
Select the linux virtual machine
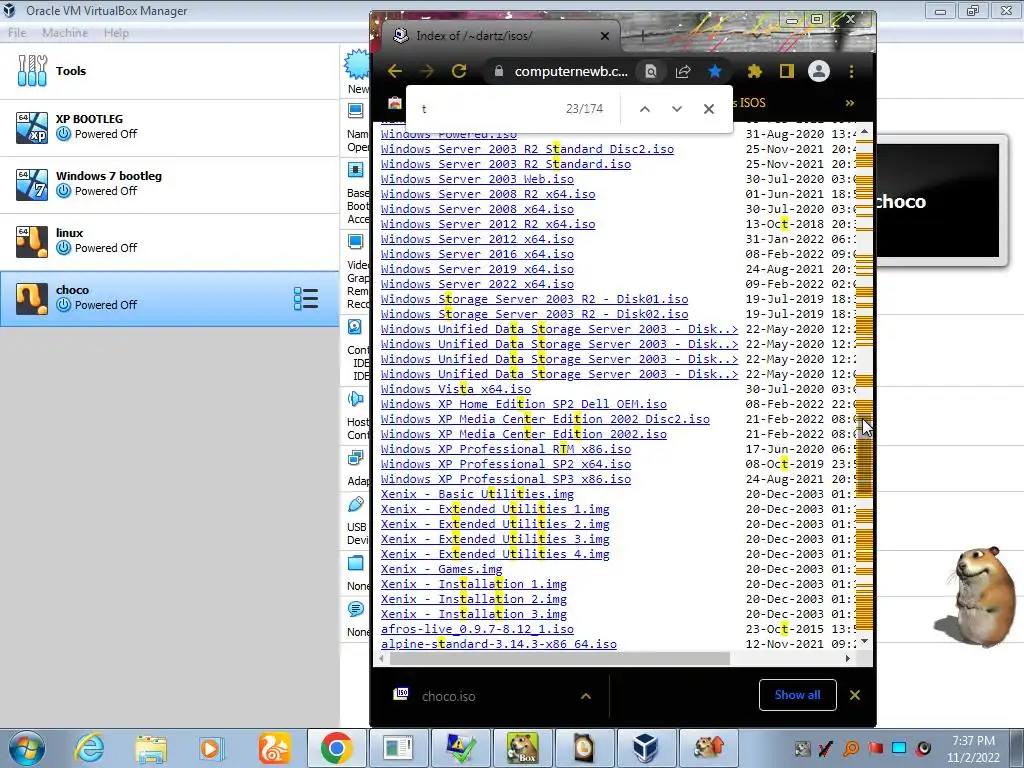(x=169, y=241)
